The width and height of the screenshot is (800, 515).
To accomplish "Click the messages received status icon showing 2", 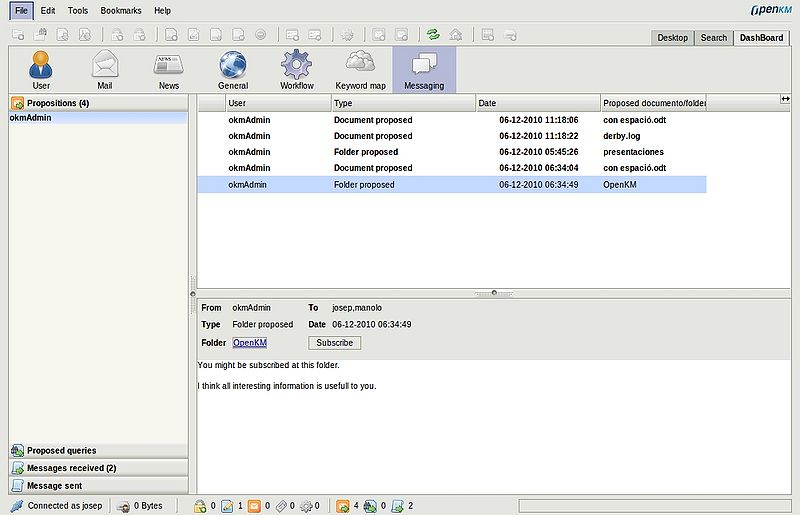I will [397, 506].
